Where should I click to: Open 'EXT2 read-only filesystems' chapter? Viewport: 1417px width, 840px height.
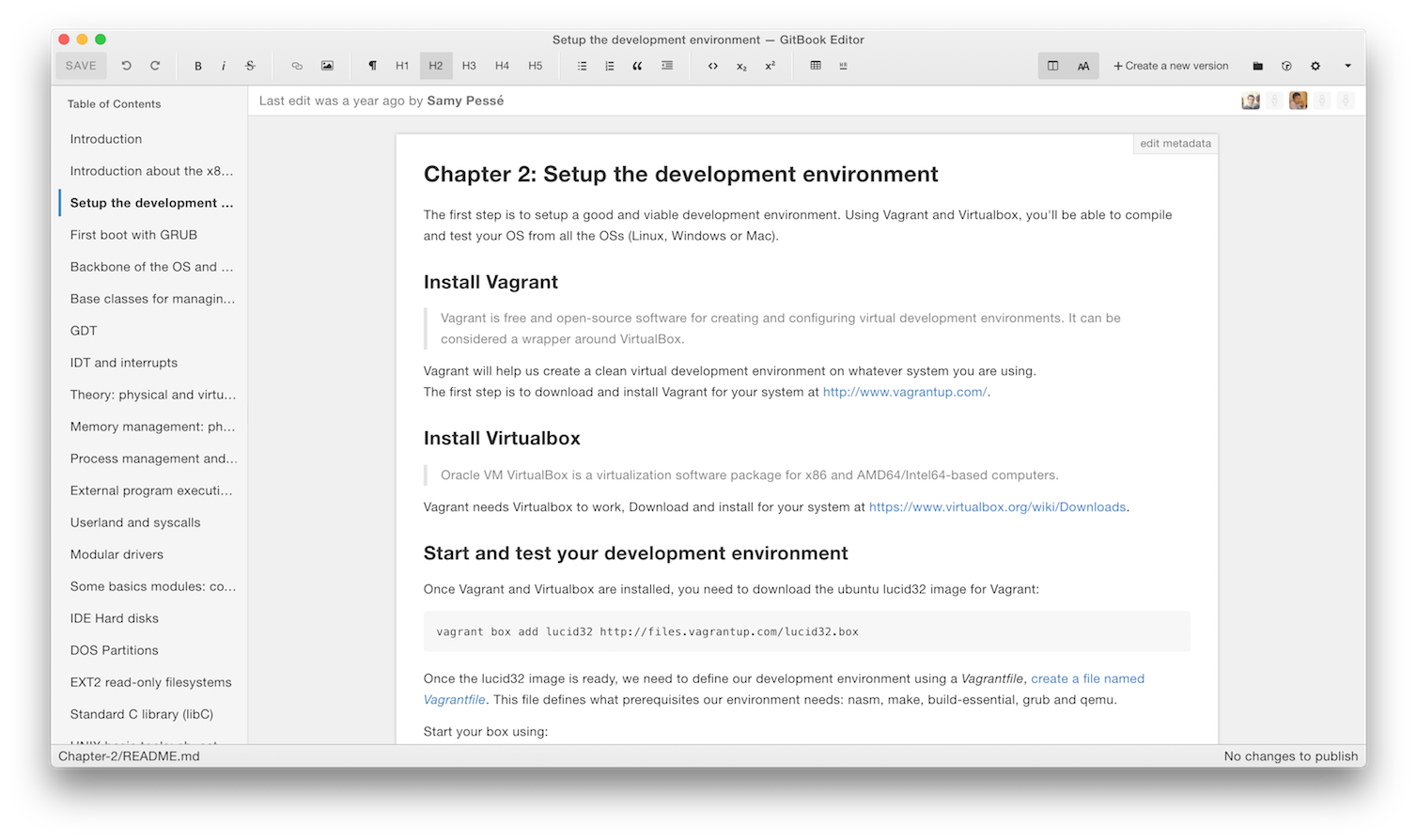pos(149,682)
